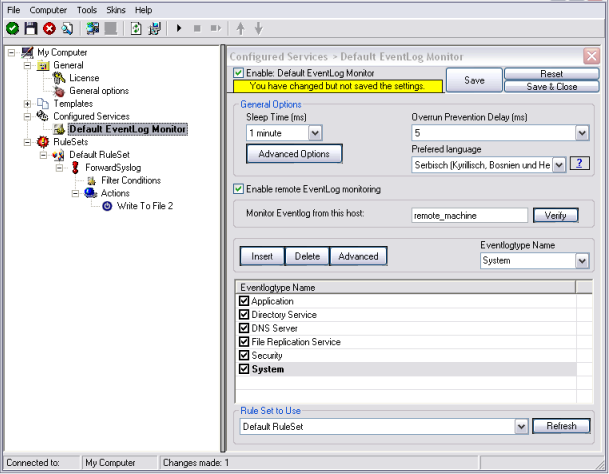
Task: Open the Tools menu
Action: tap(87, 10)
